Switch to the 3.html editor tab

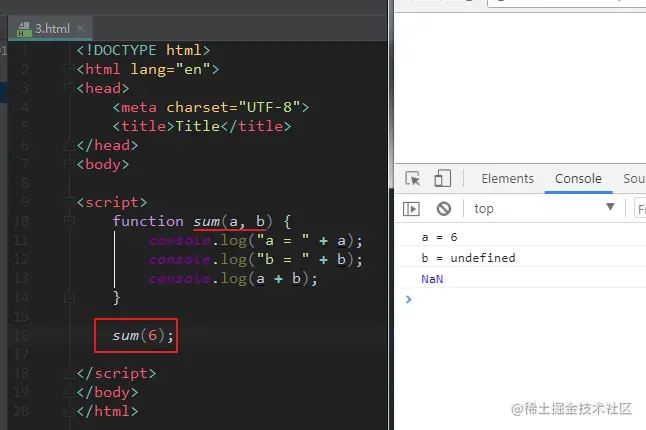click(50, 29)
